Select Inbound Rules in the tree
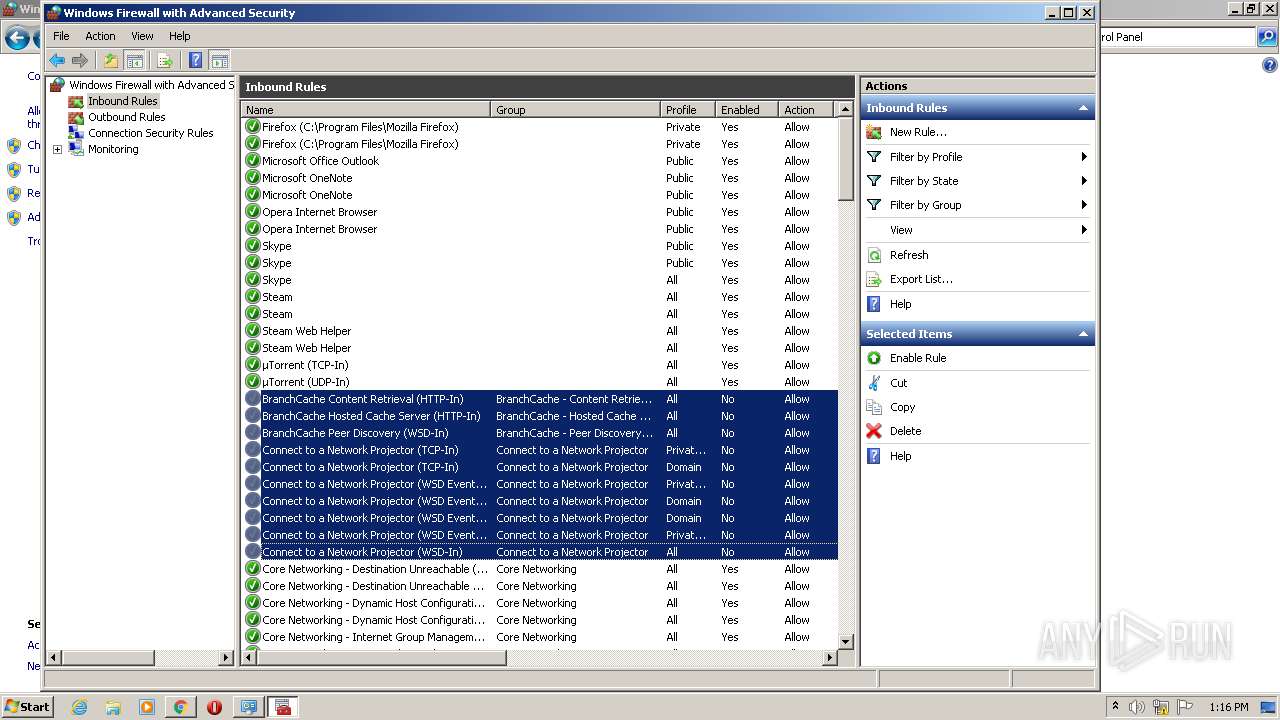Image resolution: width=1280 pixels, height=720 pixels. point(123,101)
